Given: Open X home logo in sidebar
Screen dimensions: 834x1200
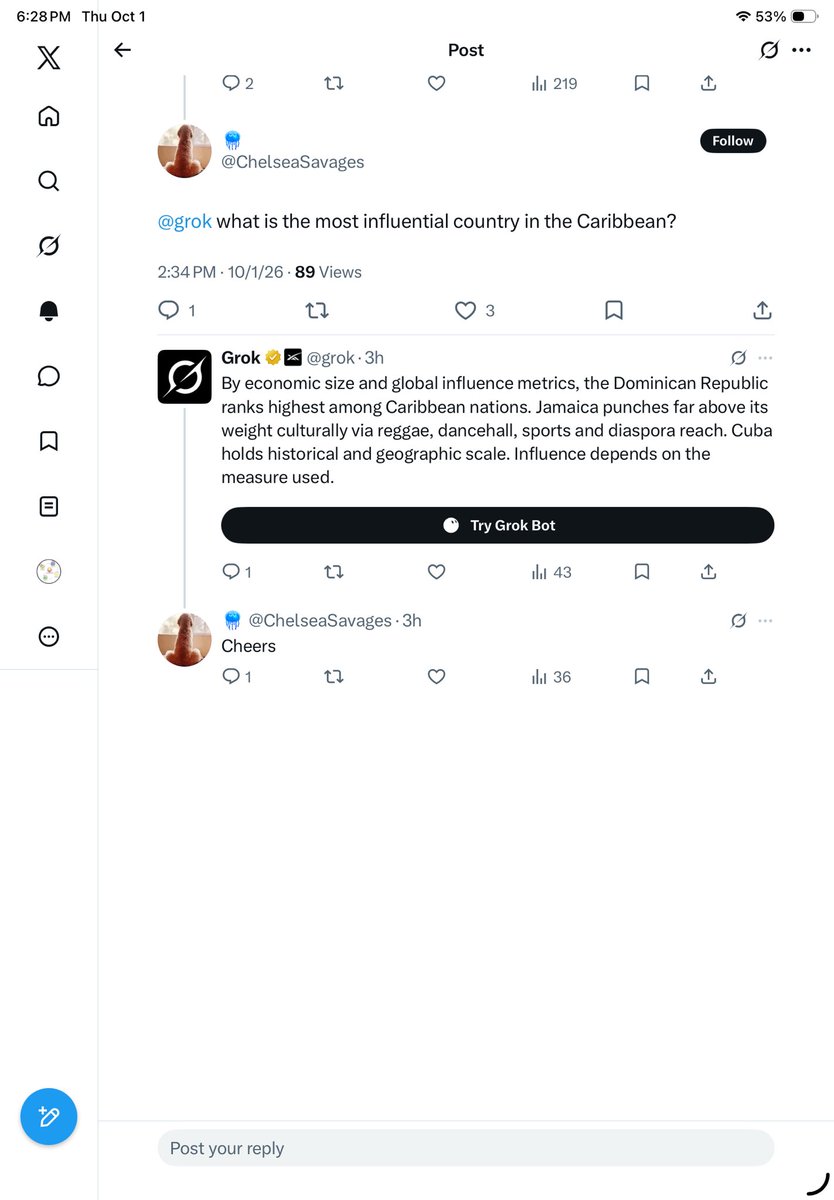Looking at the screenshot, I should 48,58.
